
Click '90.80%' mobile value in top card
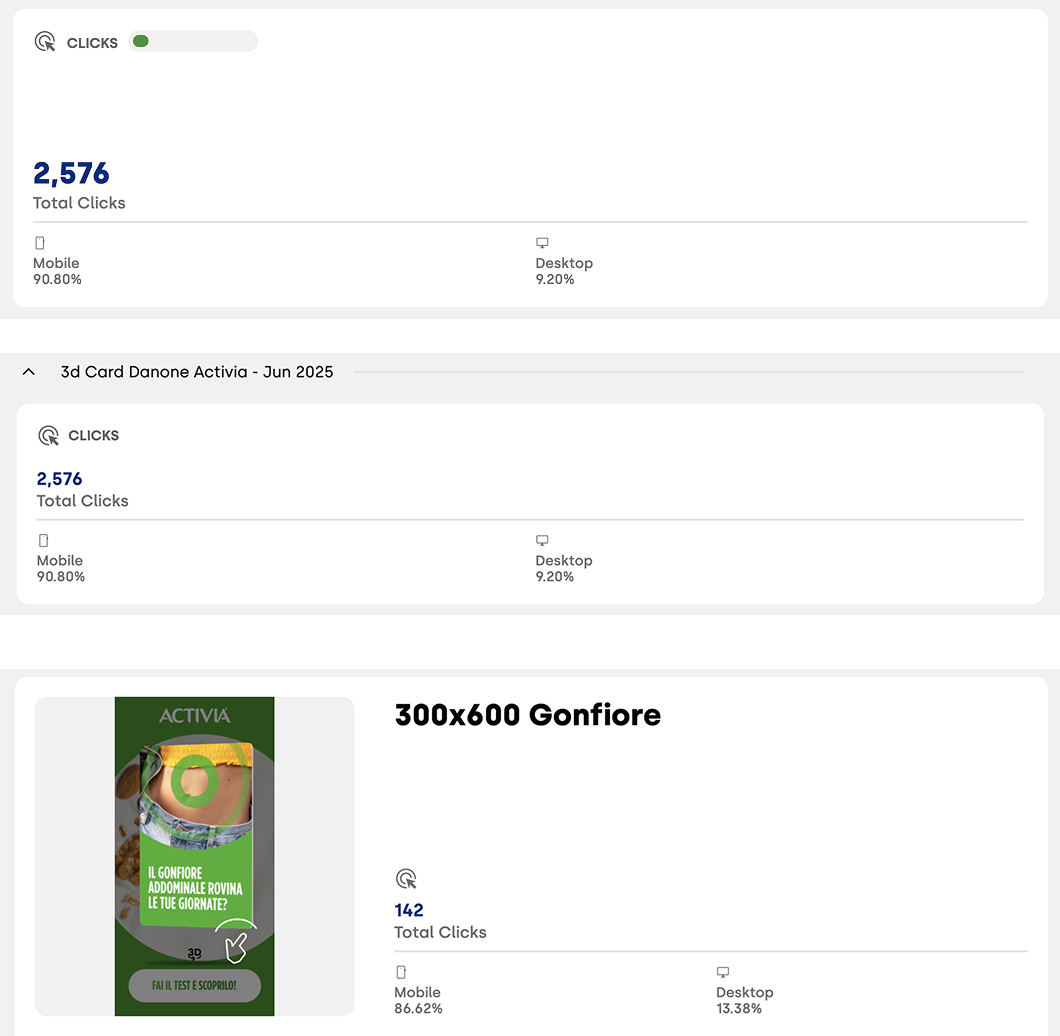click(x=57, y=279)
